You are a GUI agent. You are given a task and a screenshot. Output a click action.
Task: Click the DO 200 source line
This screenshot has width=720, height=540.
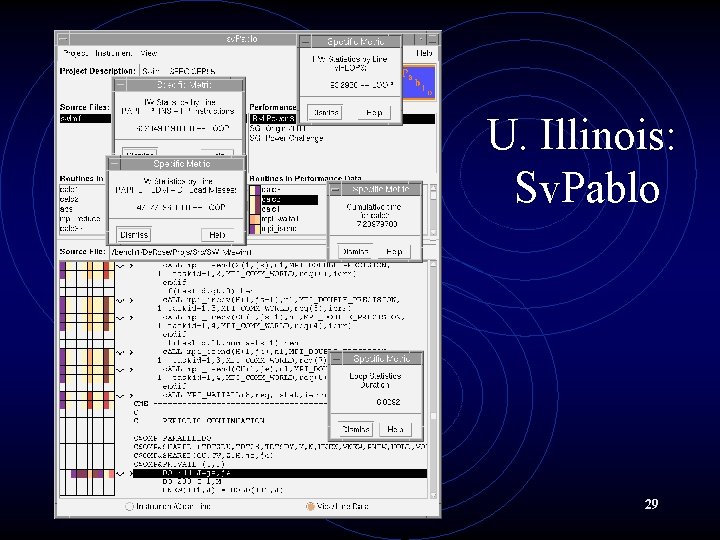[192, 482]
